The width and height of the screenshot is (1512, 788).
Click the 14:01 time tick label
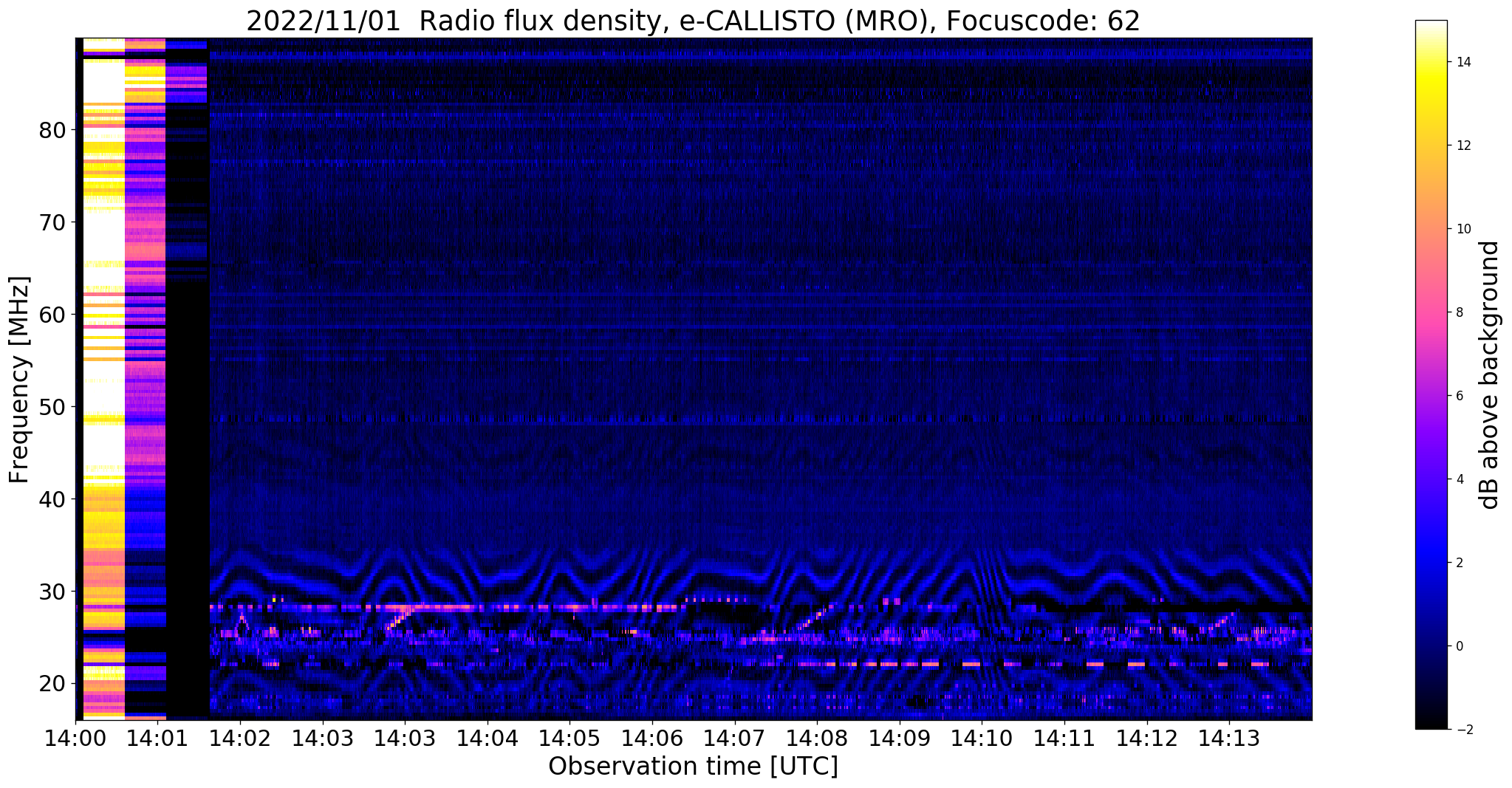coord(157,737)
